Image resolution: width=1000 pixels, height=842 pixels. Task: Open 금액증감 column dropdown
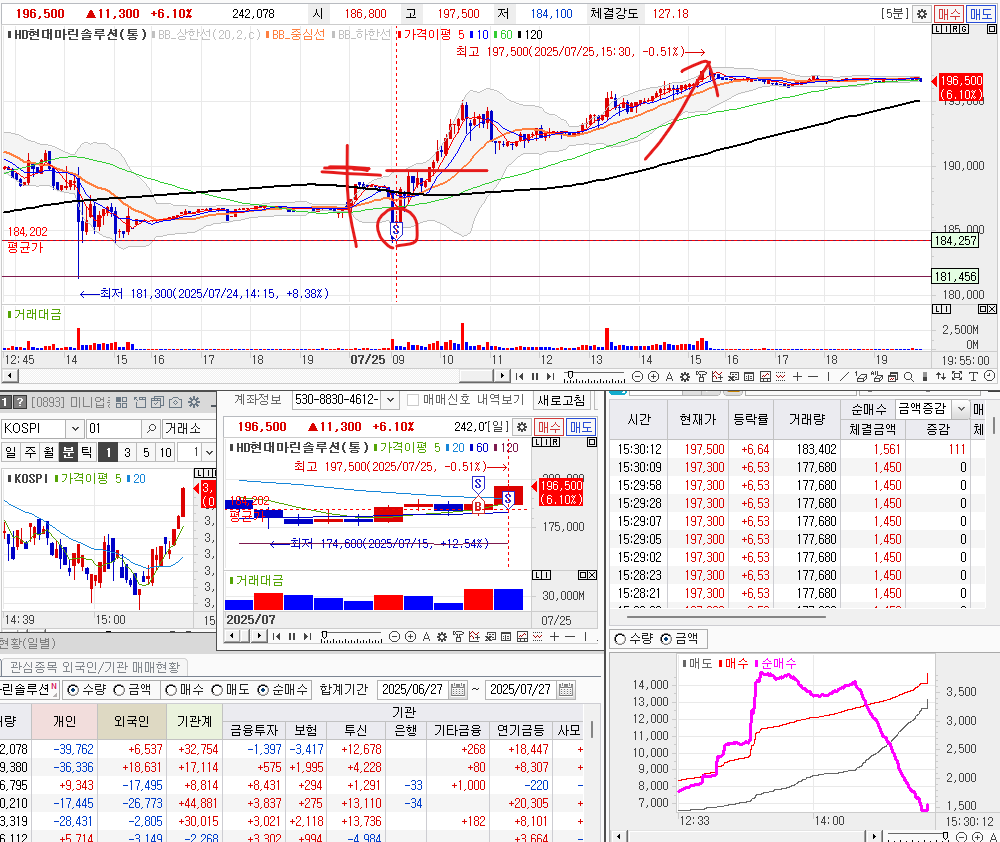tap(960, 408)
